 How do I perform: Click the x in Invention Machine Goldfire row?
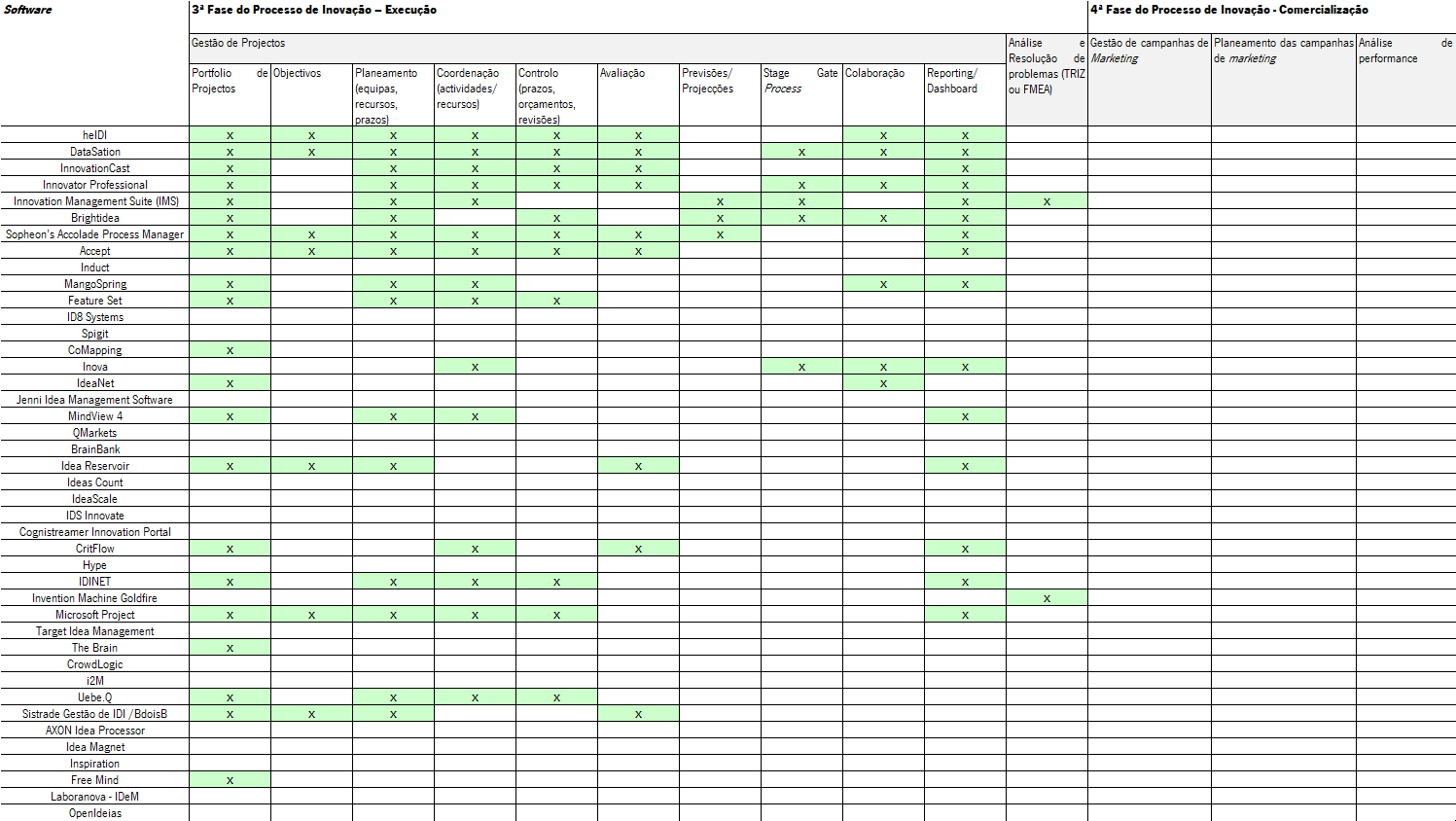tap(1047, 599)
